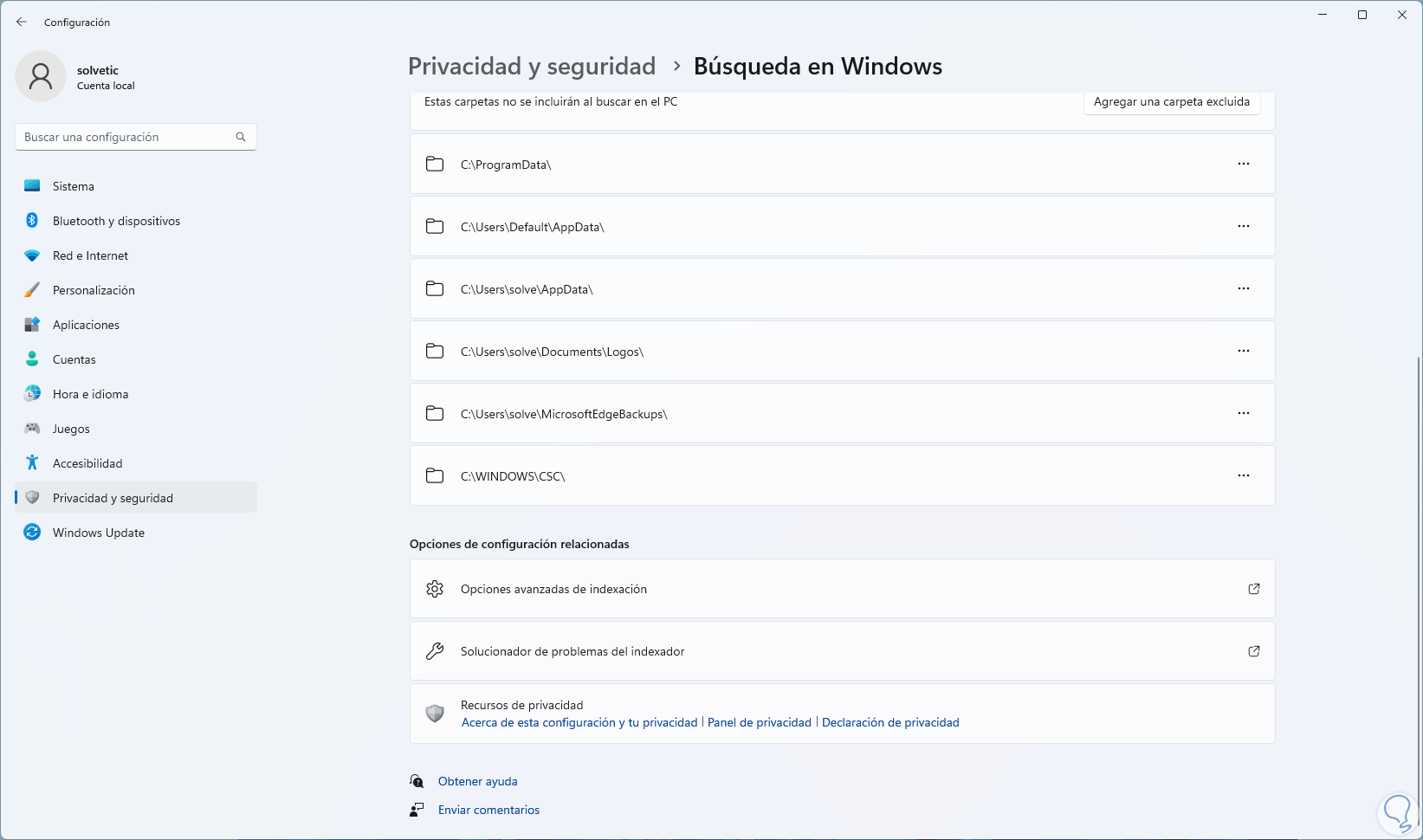Select Sistema in the sidebar

point(74,186)
